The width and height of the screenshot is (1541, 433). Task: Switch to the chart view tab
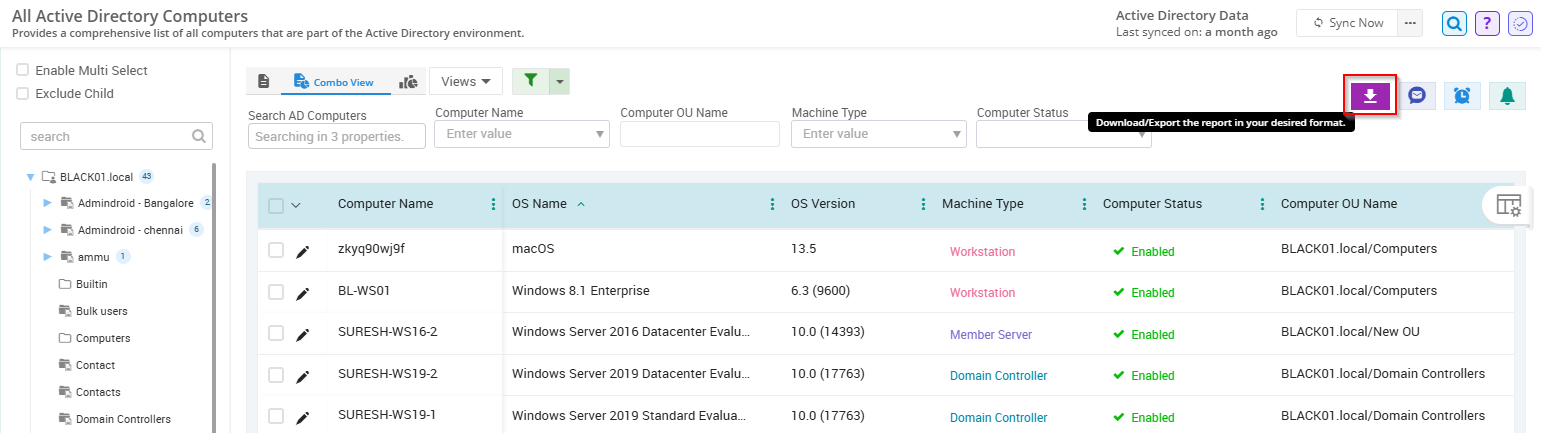click(408, 82)
